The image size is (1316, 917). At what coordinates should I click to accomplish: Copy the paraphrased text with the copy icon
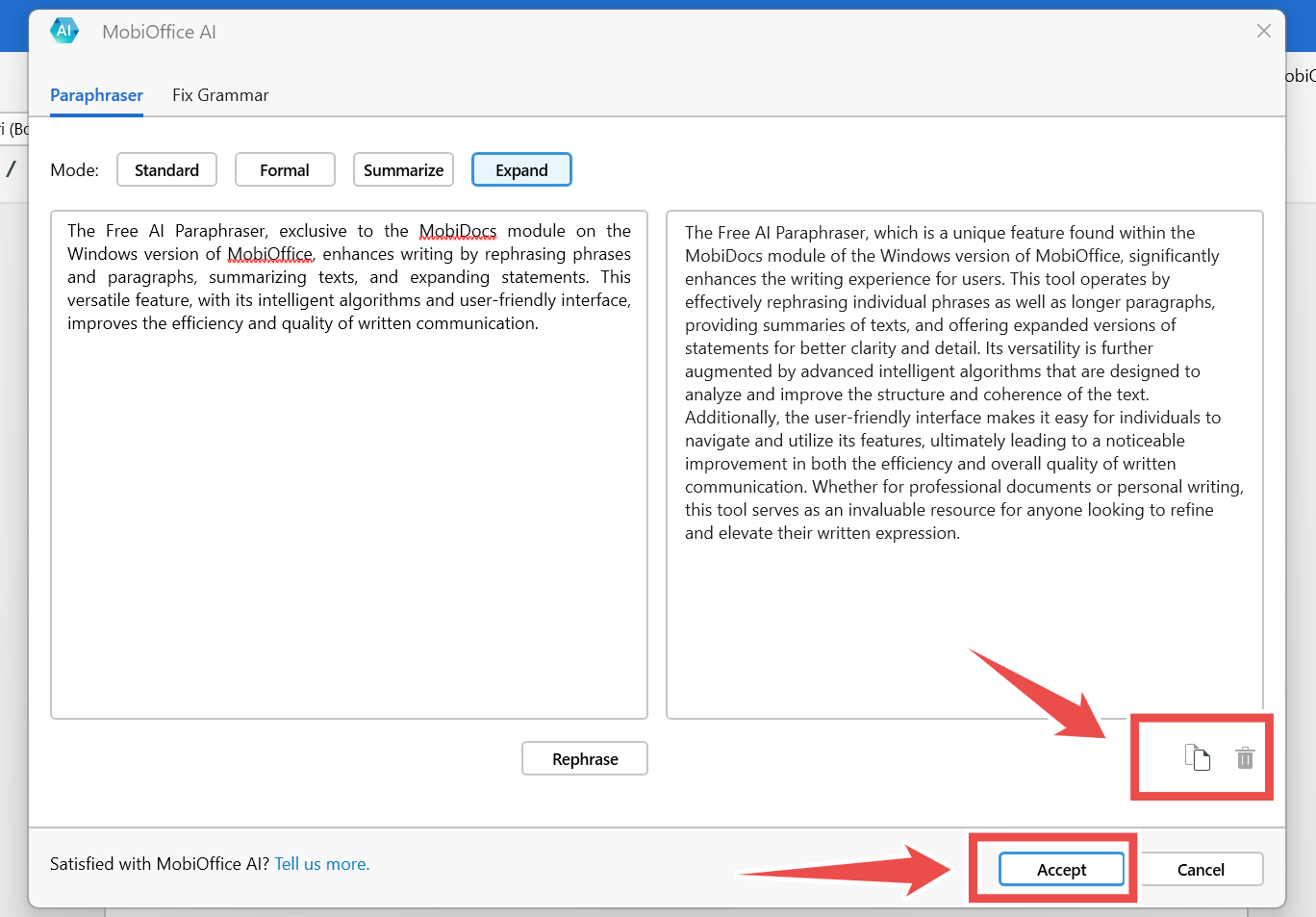click(1197, 758)
